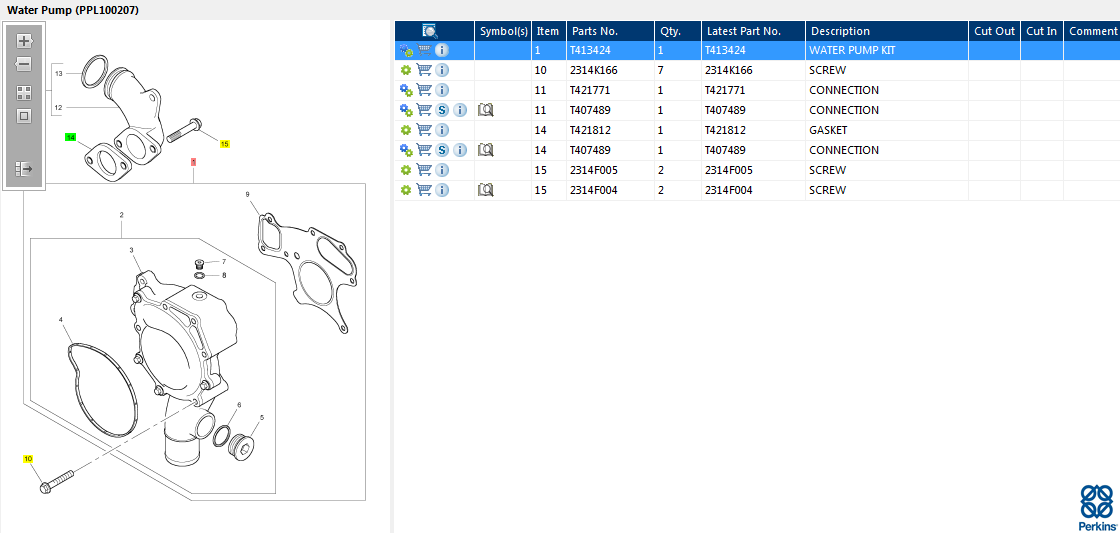1120x533 pixels.
Task: Add item 14 T407489 connection to cart
Action: 424,150
